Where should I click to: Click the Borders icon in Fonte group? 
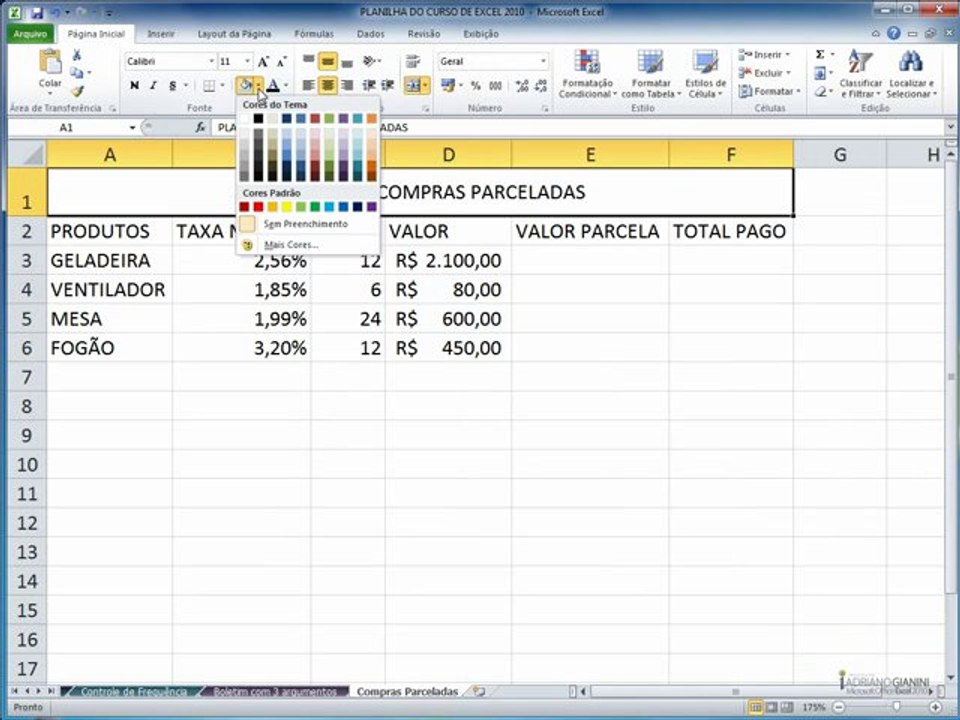click(x=209, y=85)
